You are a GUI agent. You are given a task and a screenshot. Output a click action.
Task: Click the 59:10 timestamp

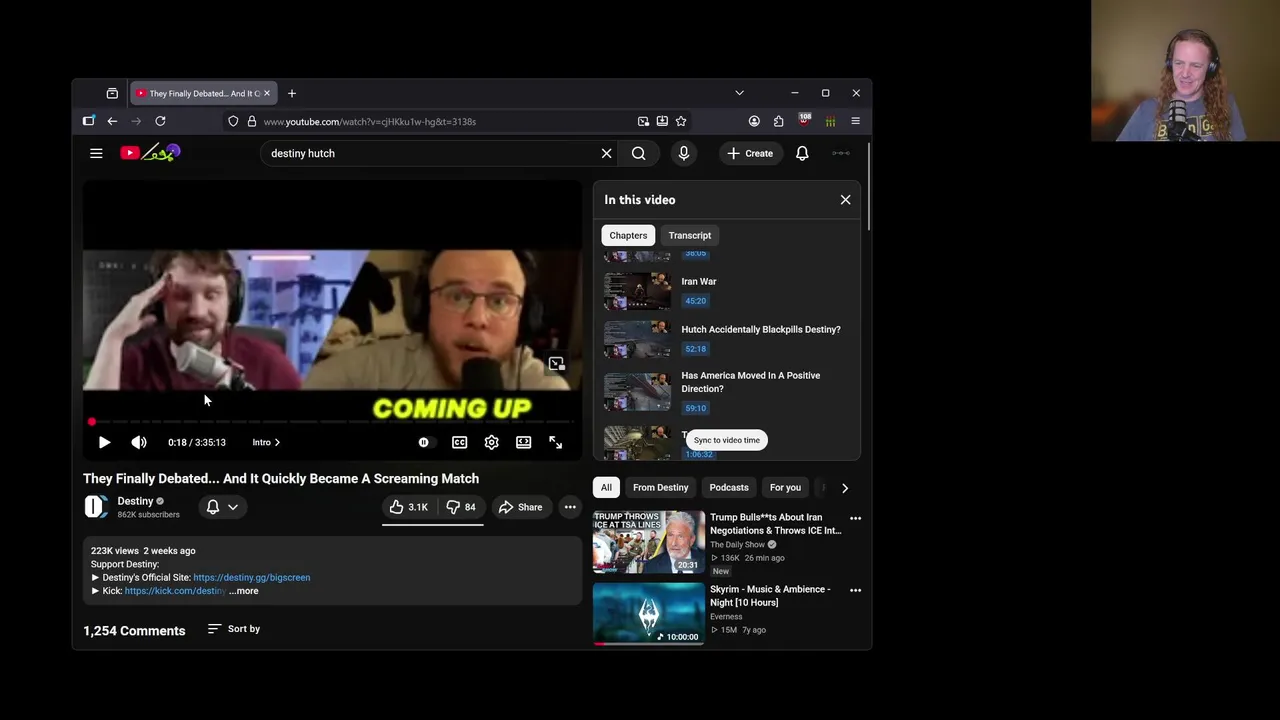click(x=695, y=408)
